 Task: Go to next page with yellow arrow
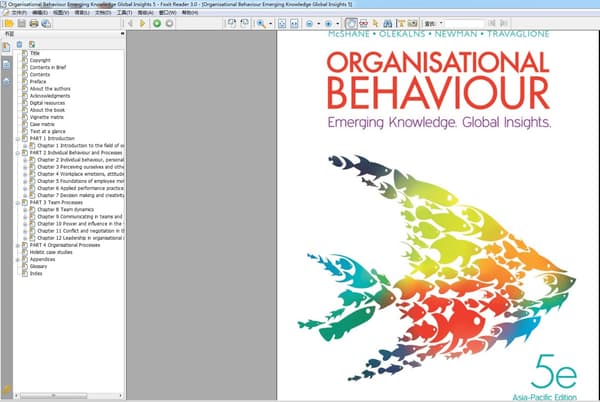pyautogui.click(x=142, y=23)
